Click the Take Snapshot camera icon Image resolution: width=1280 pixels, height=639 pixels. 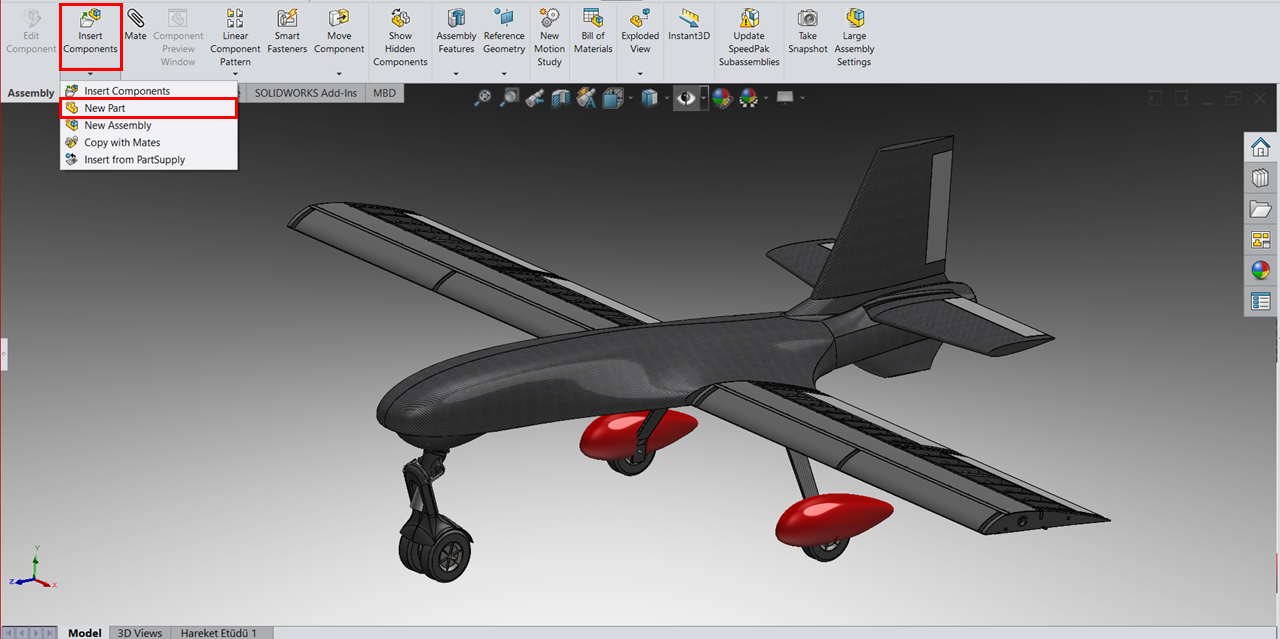point(807,33)
